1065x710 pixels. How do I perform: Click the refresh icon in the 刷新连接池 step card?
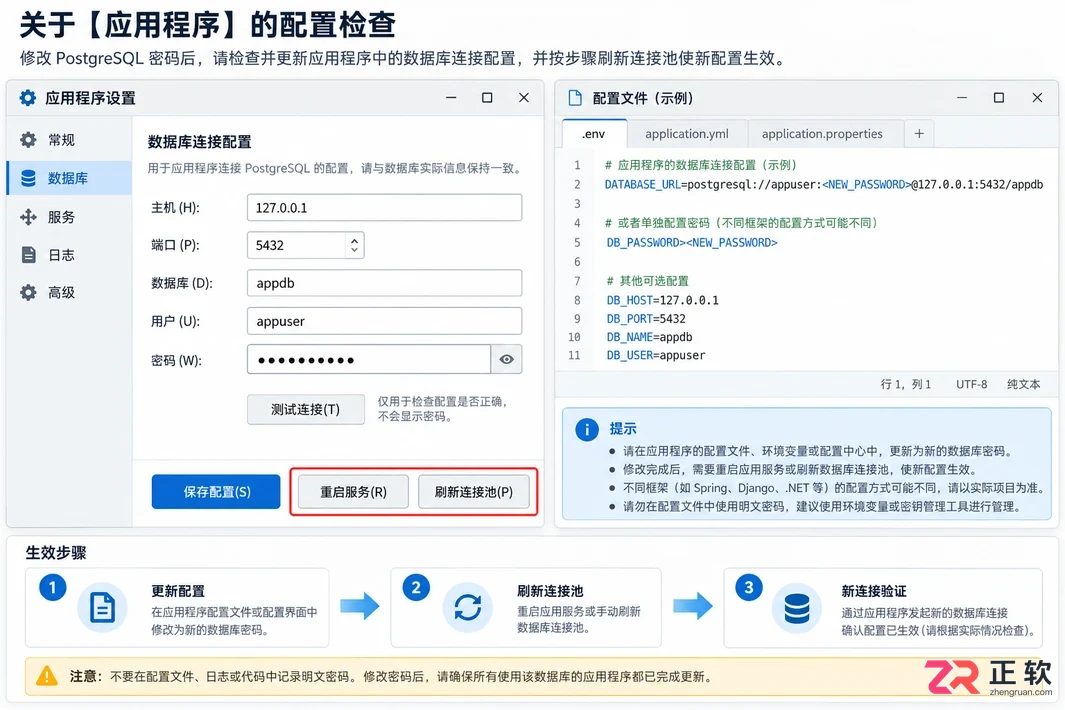coord(468,607)
